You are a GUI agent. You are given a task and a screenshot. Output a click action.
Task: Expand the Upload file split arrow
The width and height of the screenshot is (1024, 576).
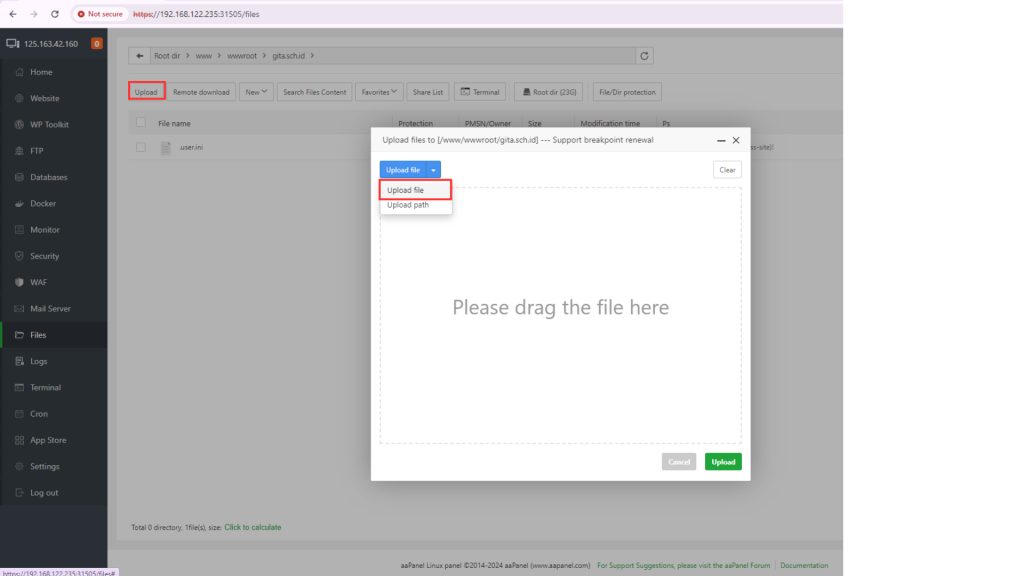pos(433,170)
